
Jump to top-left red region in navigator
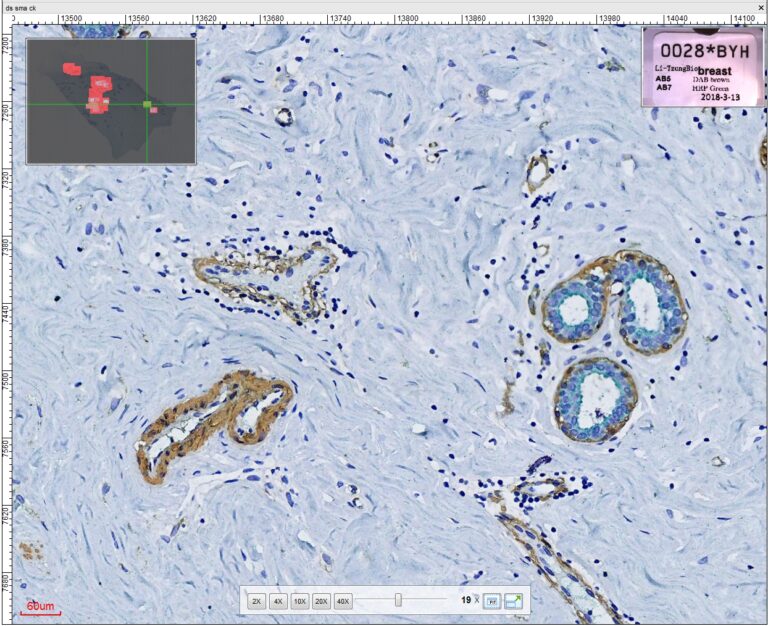tap(71, 69)
